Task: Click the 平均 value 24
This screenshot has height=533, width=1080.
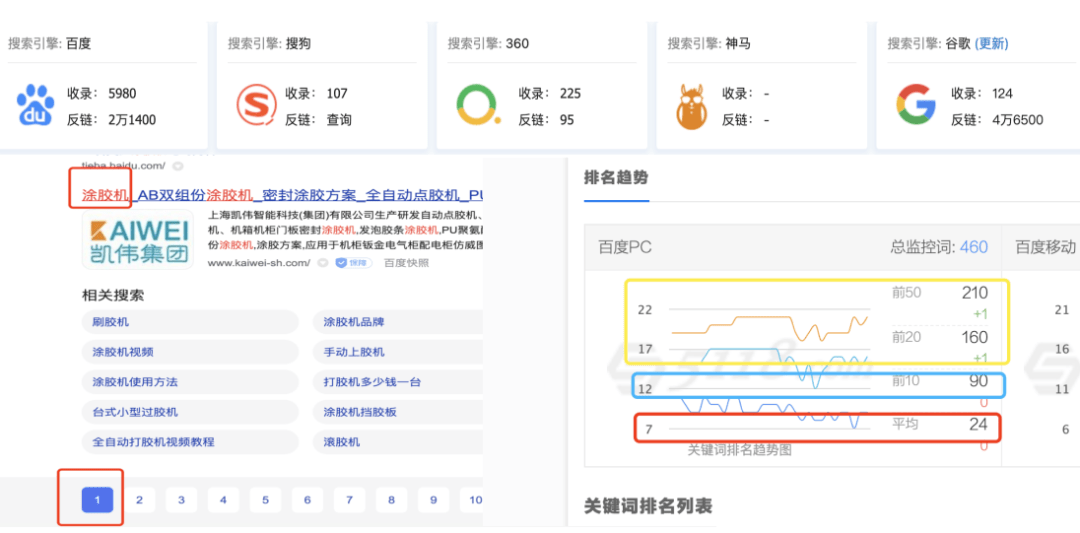Action: coord(979,424)
